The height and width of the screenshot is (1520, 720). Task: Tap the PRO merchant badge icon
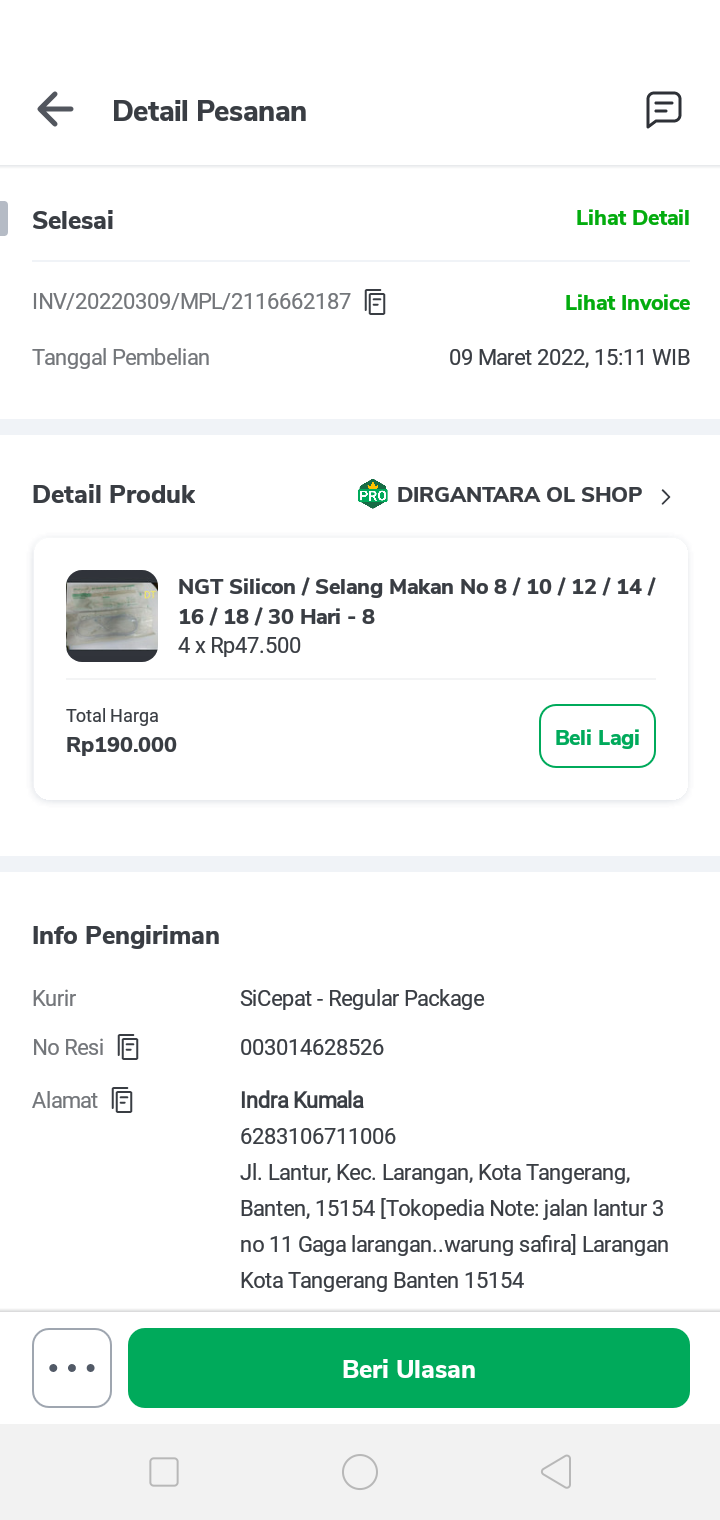pyautogui.click(x=372, y=494)
